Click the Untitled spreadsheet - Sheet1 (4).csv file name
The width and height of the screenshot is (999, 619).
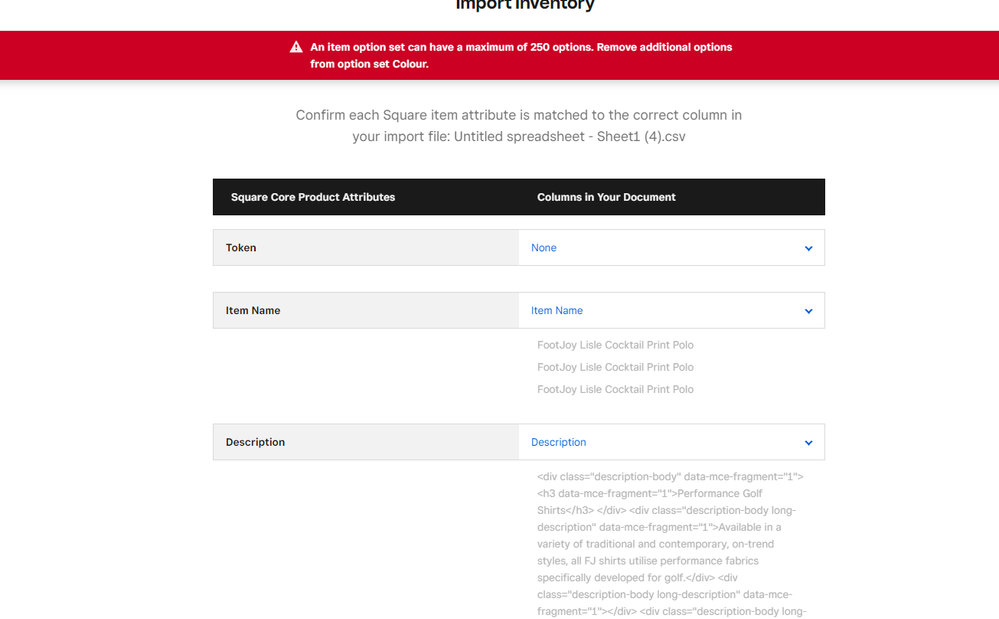pyautogui.click(x=569, y=137)
